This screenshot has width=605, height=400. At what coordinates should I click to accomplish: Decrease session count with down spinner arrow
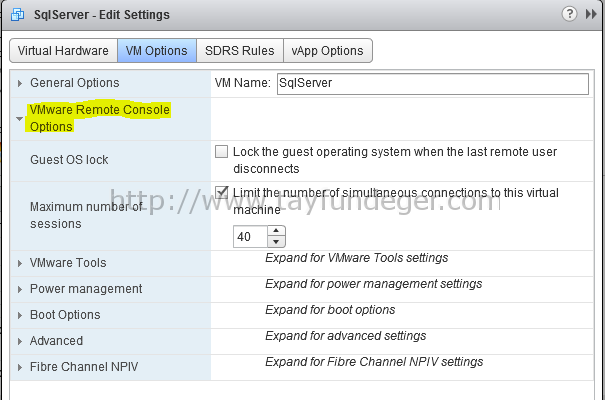coord(276,242)
